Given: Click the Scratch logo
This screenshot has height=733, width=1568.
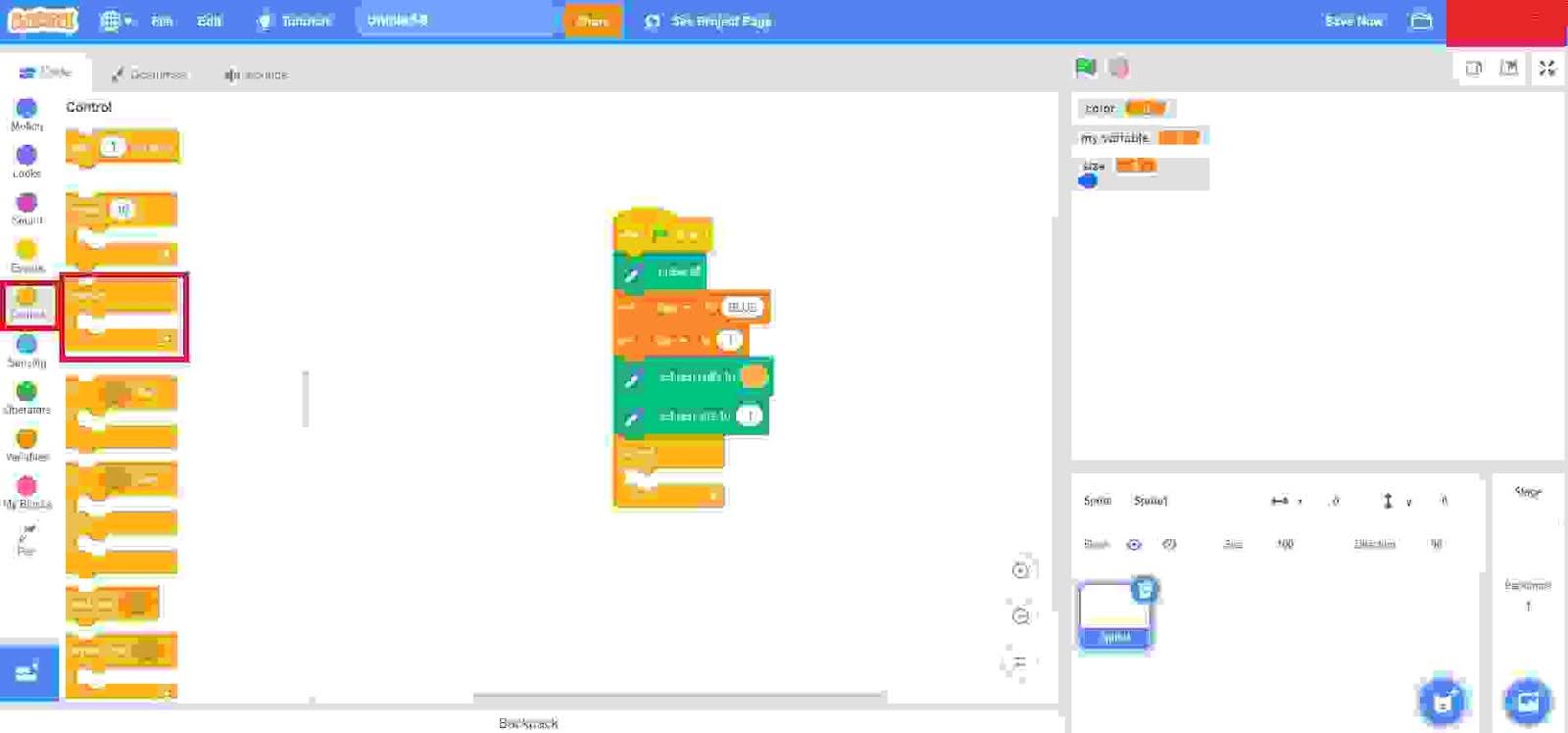Looking at the screenshot, I should [42, 20].
